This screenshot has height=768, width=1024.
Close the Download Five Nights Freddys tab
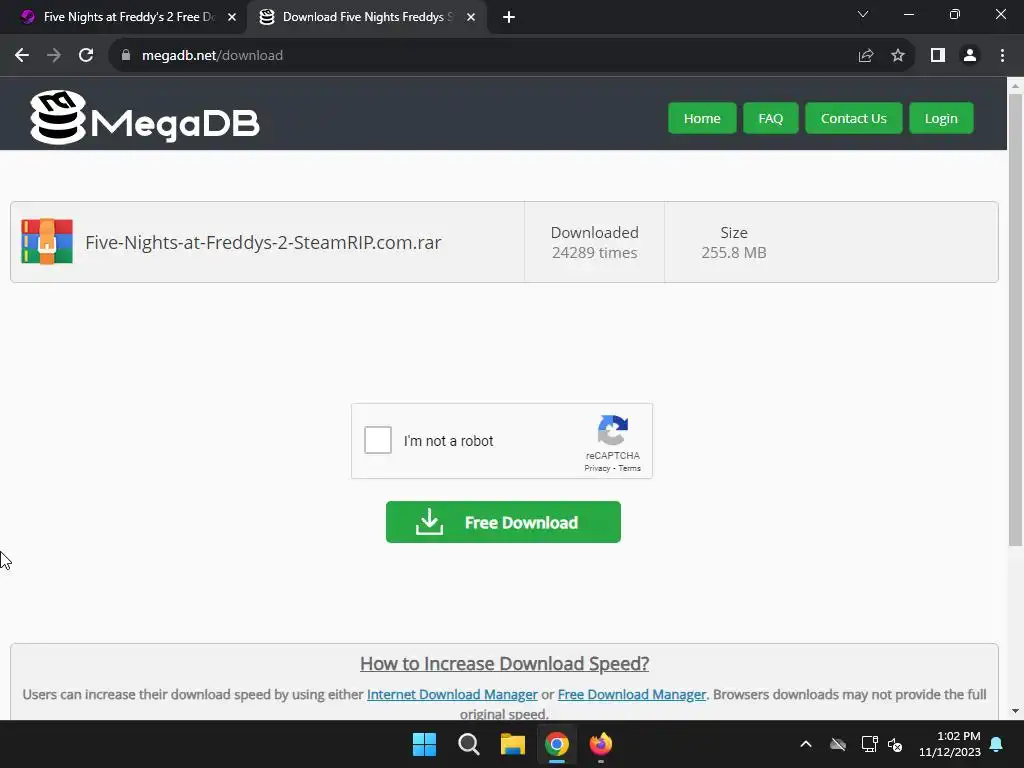[x=471, y=17]
